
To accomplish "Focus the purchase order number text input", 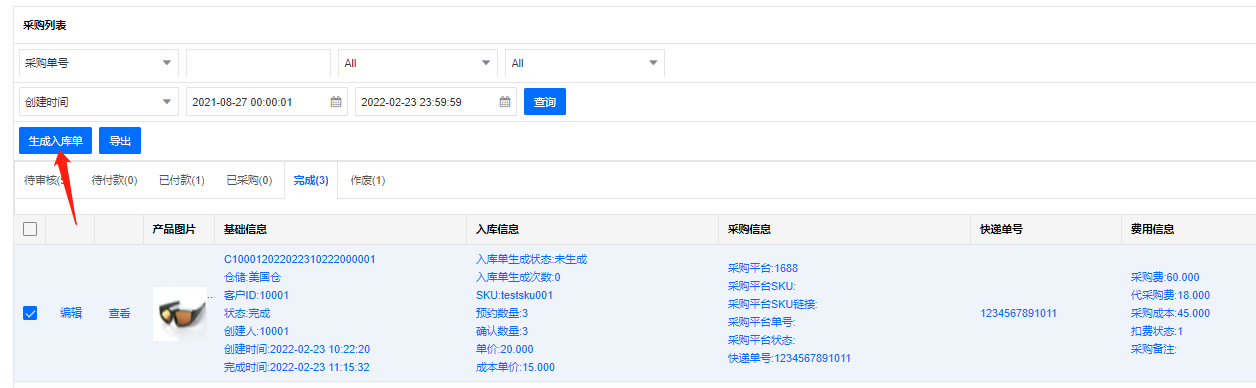I will point(258,63).
